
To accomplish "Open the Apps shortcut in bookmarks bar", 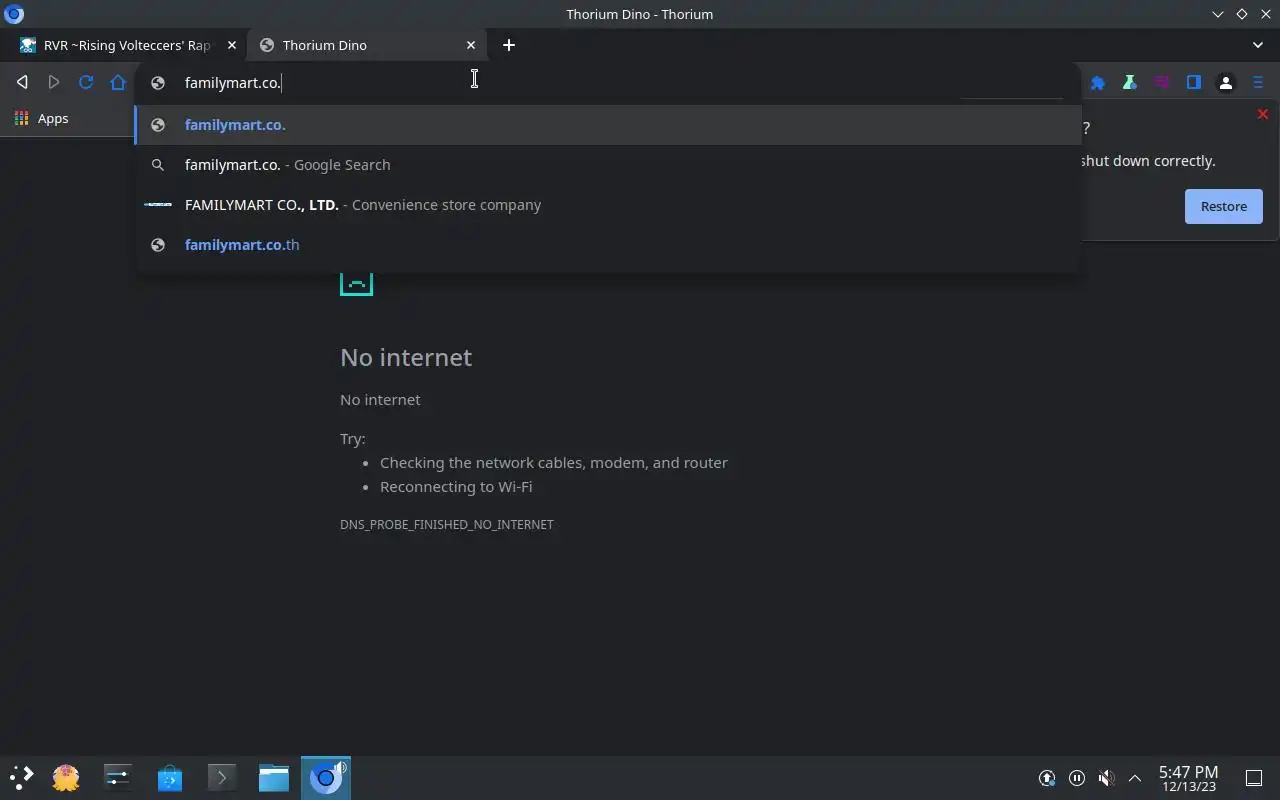I will (41, 118).
